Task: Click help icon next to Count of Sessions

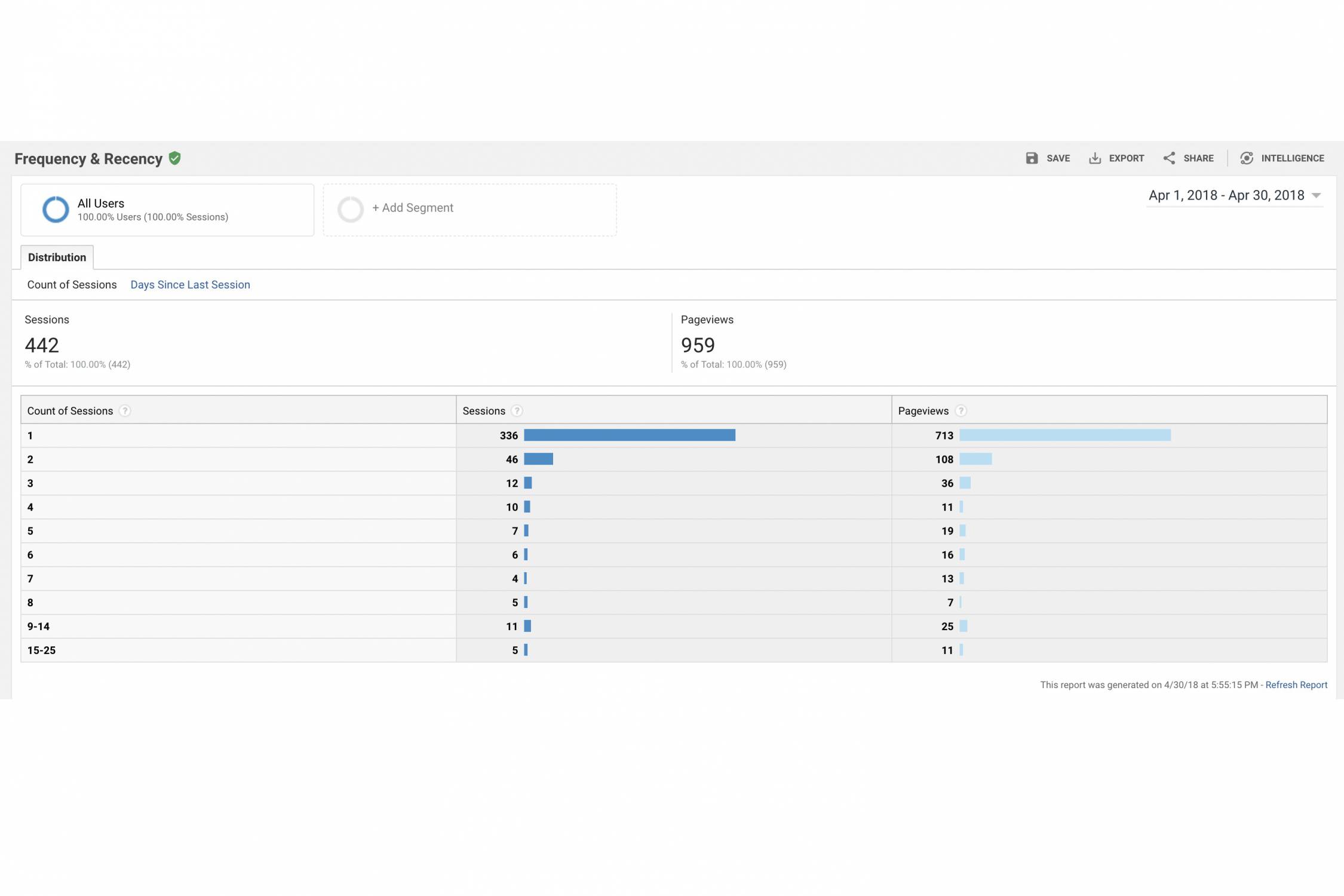Action: 125,411
